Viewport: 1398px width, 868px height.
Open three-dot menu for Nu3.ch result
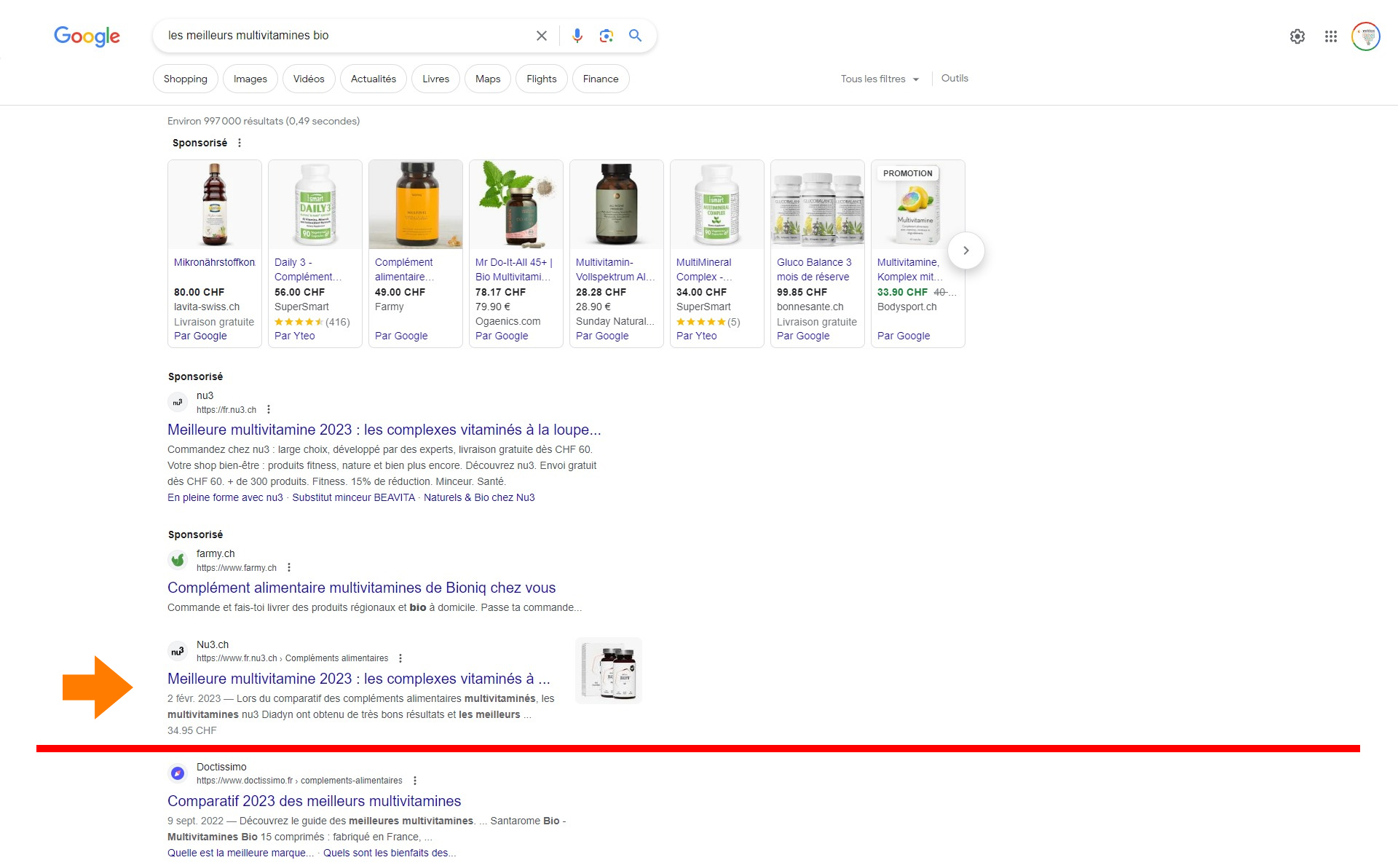[400, 658]
